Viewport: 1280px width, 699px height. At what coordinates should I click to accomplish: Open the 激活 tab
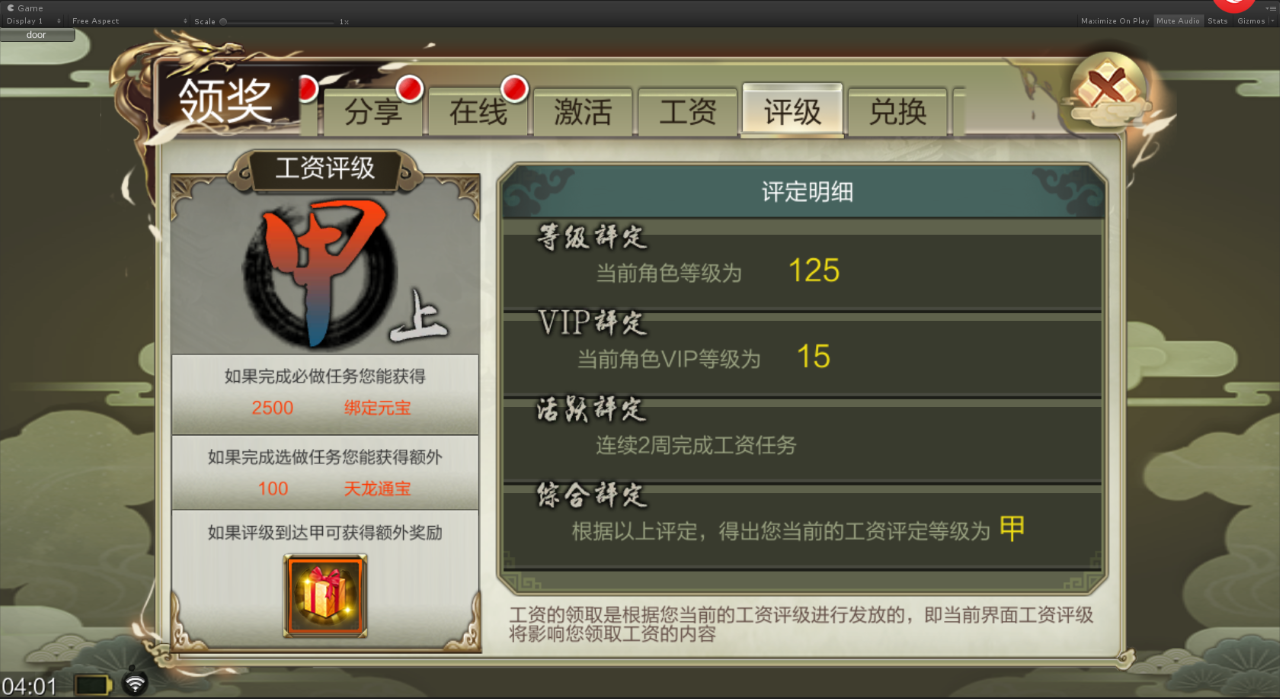point(583,111)
